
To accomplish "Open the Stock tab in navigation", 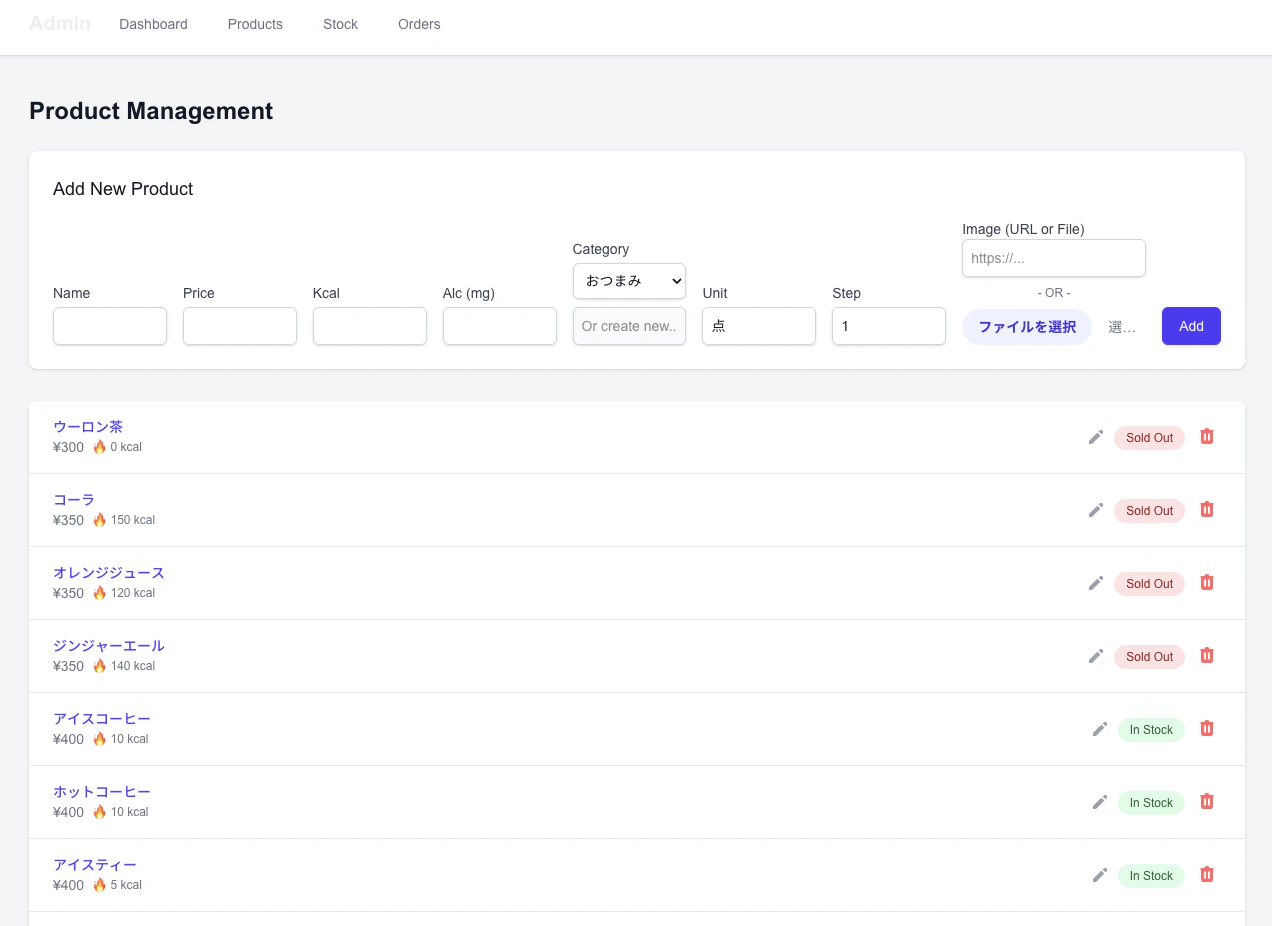I will (340, 24).
